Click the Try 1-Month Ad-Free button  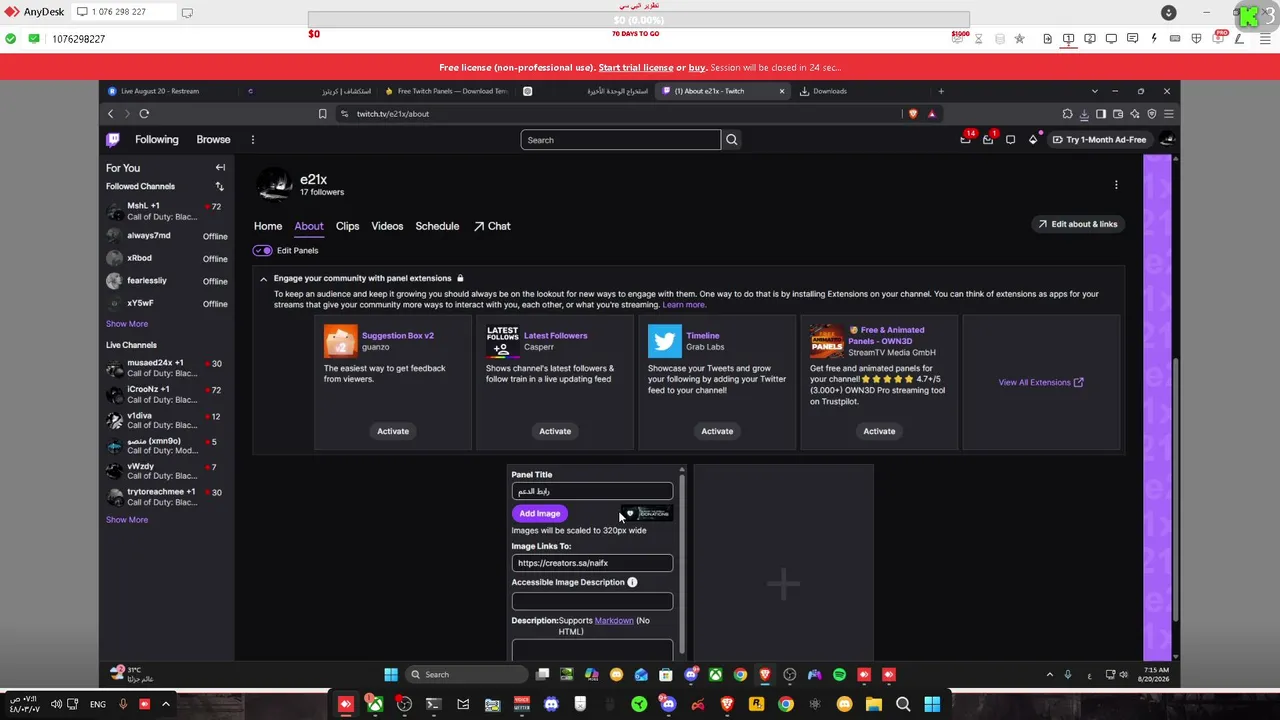tap(1098, 140)
